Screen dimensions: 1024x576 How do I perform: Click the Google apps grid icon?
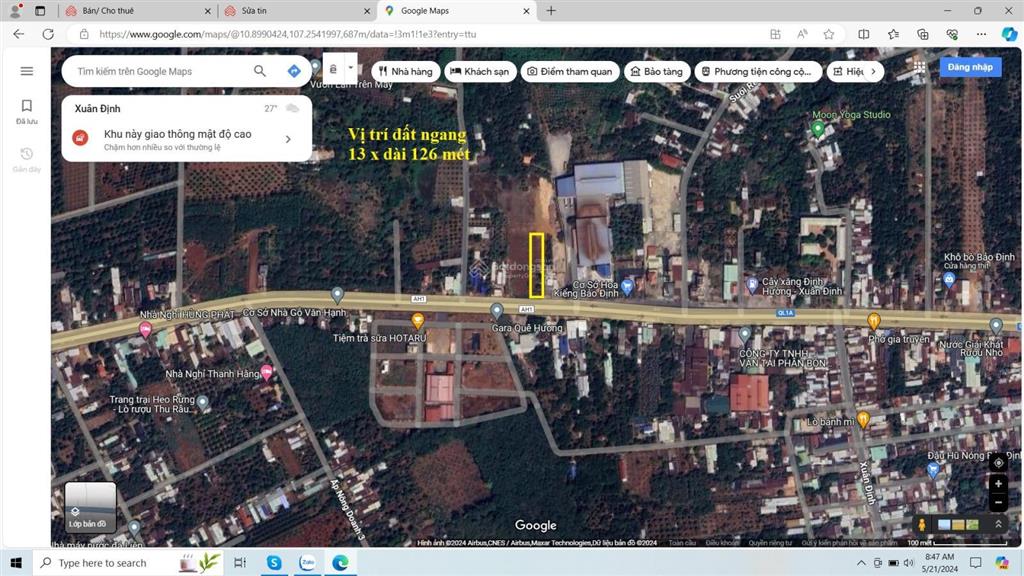tap(920, 67)
